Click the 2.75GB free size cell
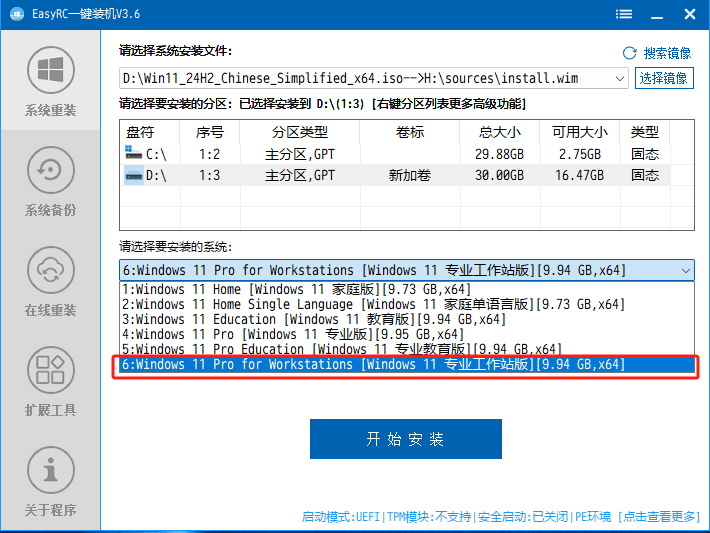Screen dimensions: 710x533 pyautogui.click(x=580, y=154)
